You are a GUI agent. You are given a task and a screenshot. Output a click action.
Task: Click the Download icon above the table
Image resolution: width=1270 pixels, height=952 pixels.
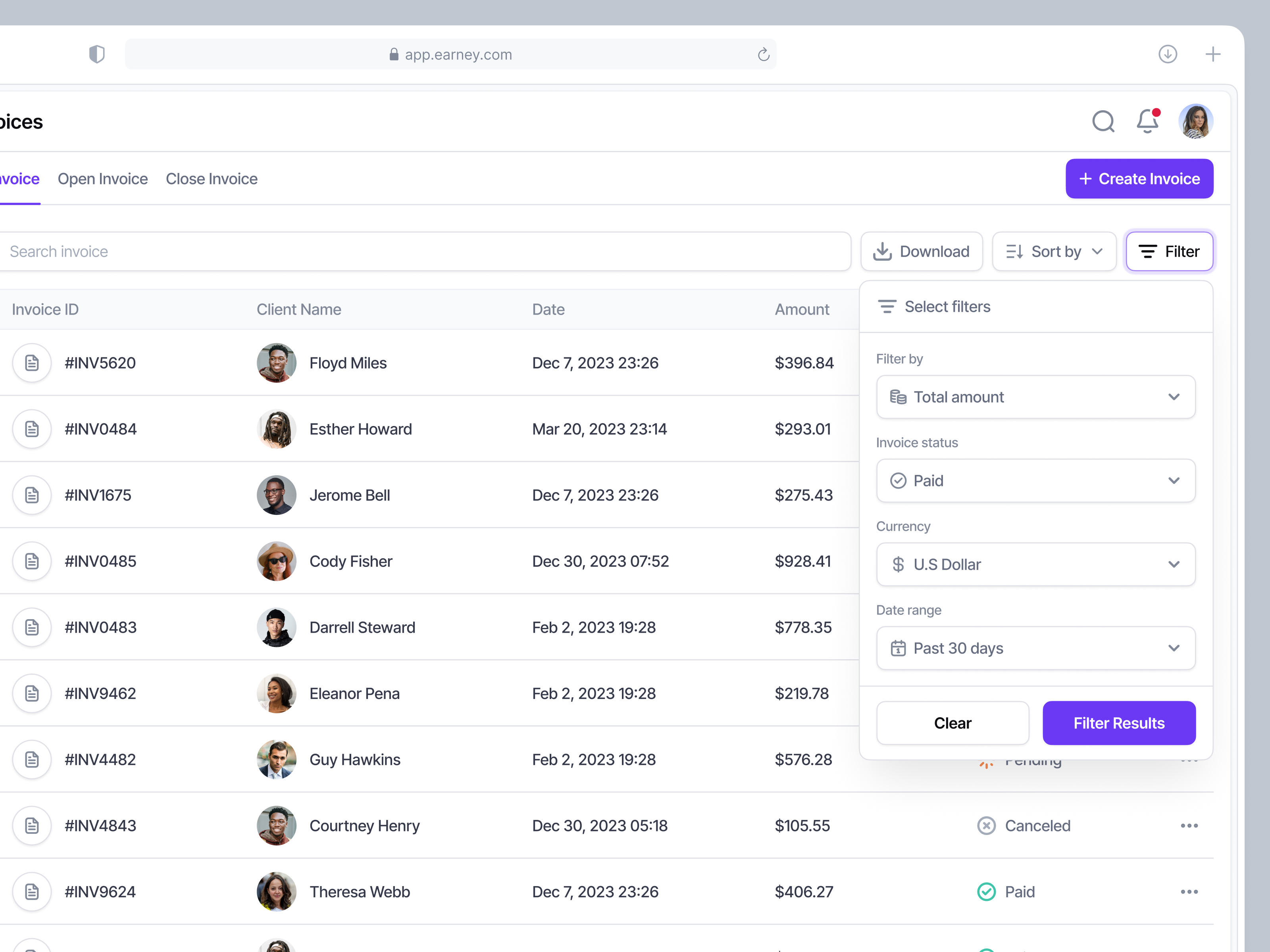click(x=883, y=251)
